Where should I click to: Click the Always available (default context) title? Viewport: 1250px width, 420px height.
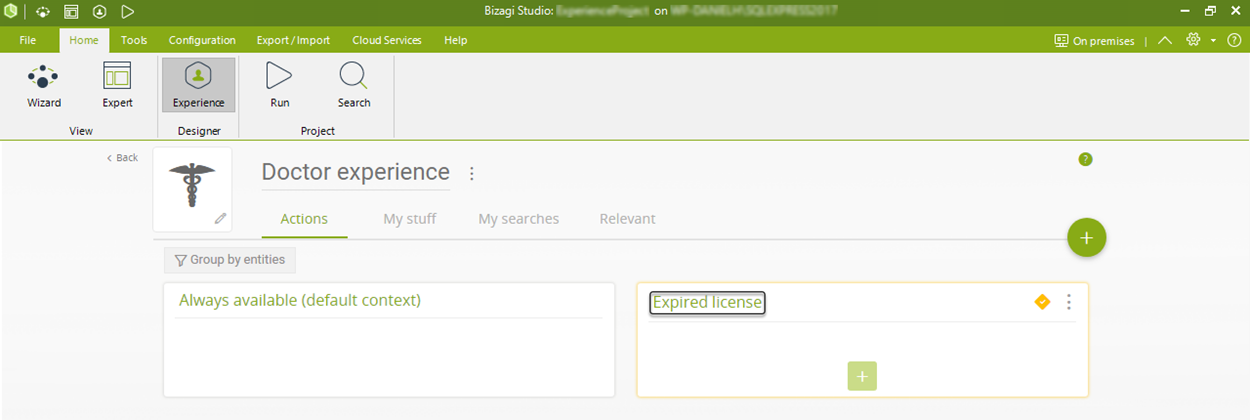coord(300,300)
